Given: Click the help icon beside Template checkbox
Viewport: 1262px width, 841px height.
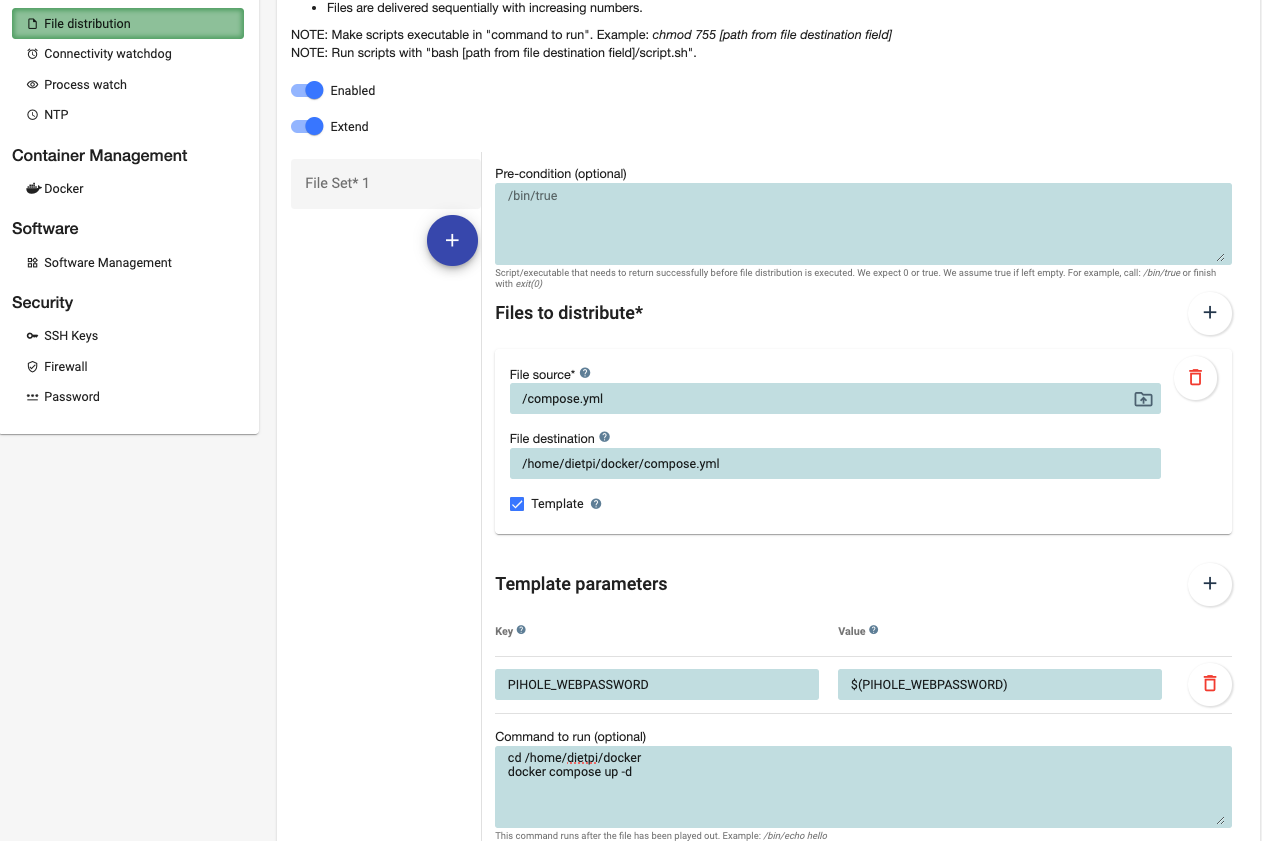Looking at the screenshot, I should (596, 504).
